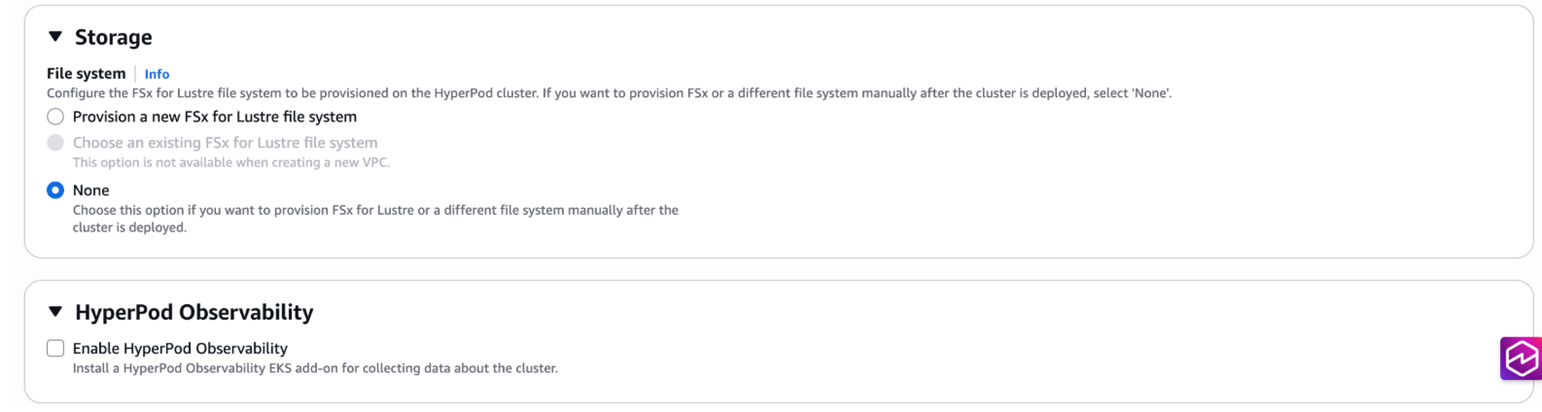This screenshot has height=412, width=1542.
Task: Click the 'None' option label text
Action: tap(91, 190)
